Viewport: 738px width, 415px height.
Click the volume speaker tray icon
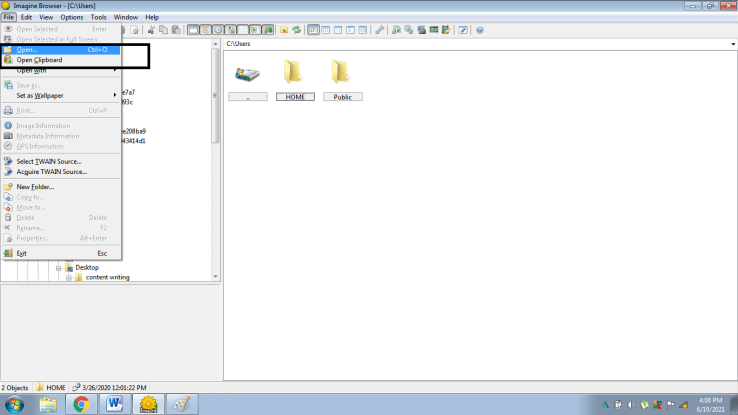(x=631, y=405)
